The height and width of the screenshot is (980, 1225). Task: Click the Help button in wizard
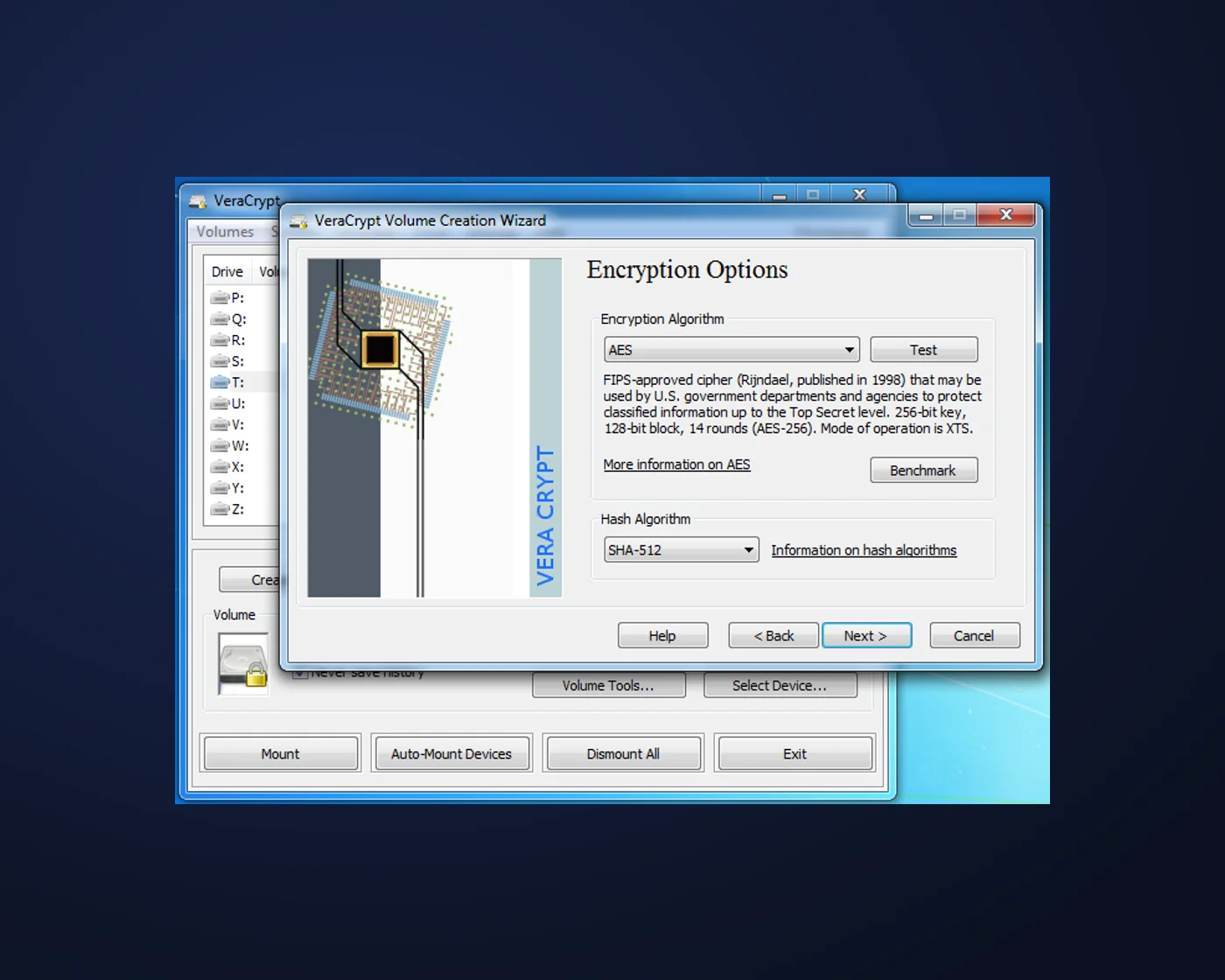pos(662,636)
